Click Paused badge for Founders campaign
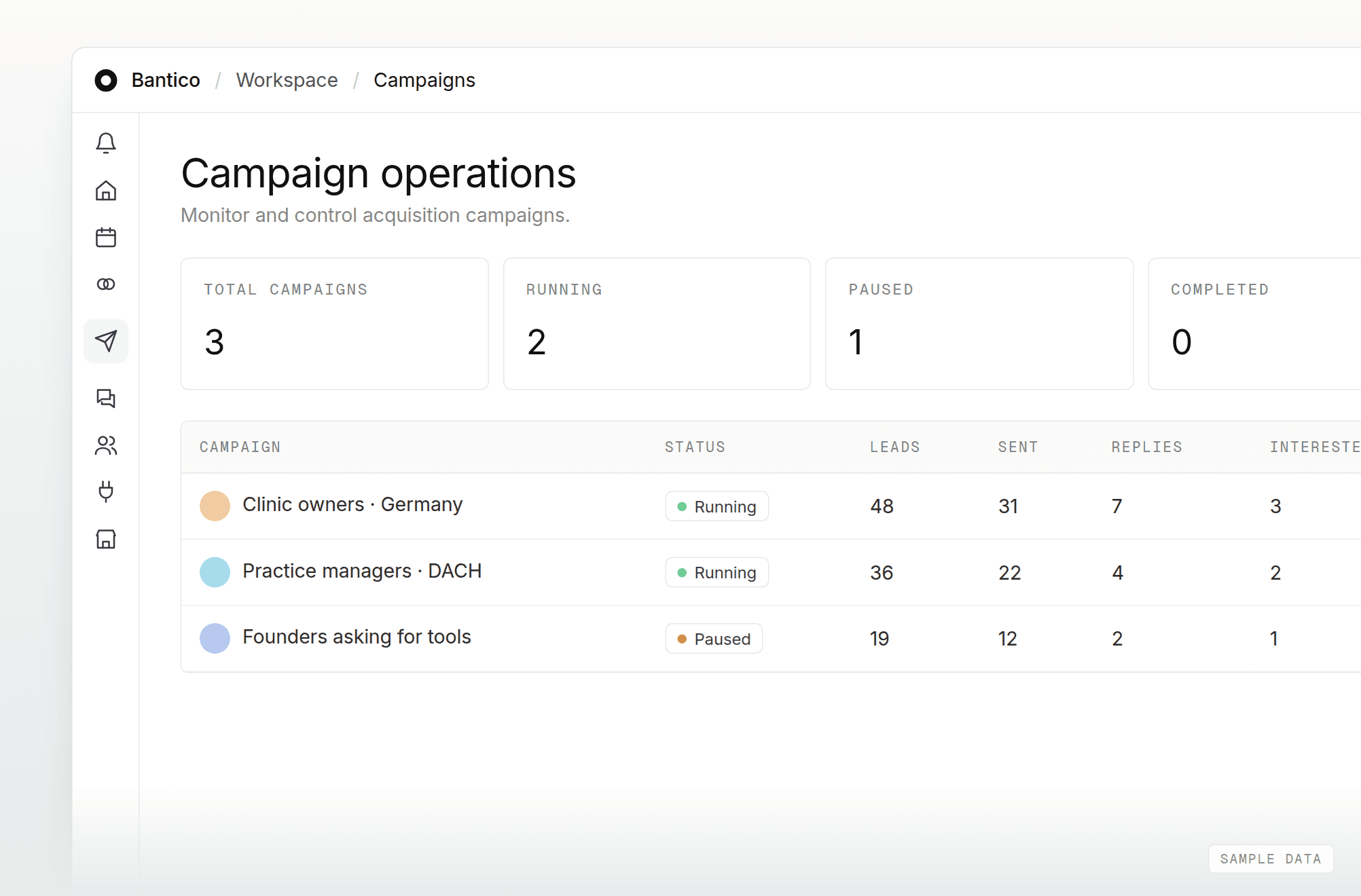This screenshot has width=1361, height=896. pyautogui.click(x=714, y=639)
